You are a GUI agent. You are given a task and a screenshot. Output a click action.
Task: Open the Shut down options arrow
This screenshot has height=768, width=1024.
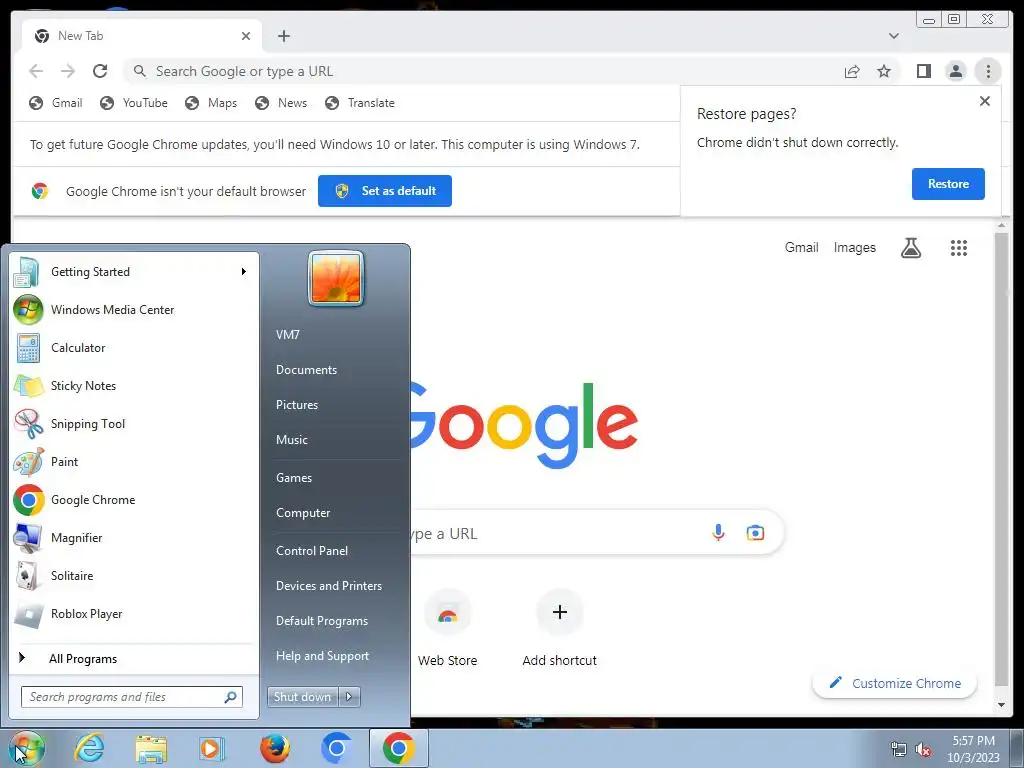coord(349,697)
